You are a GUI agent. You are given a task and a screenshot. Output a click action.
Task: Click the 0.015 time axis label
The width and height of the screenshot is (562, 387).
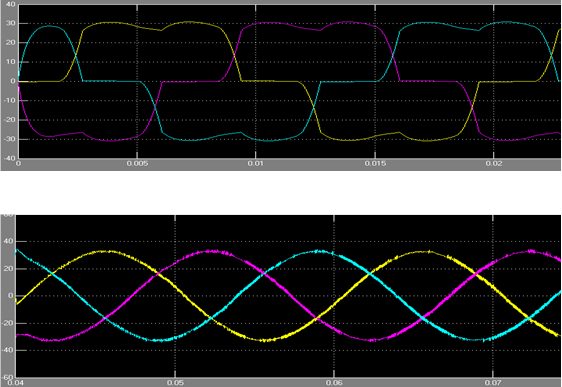375,164
